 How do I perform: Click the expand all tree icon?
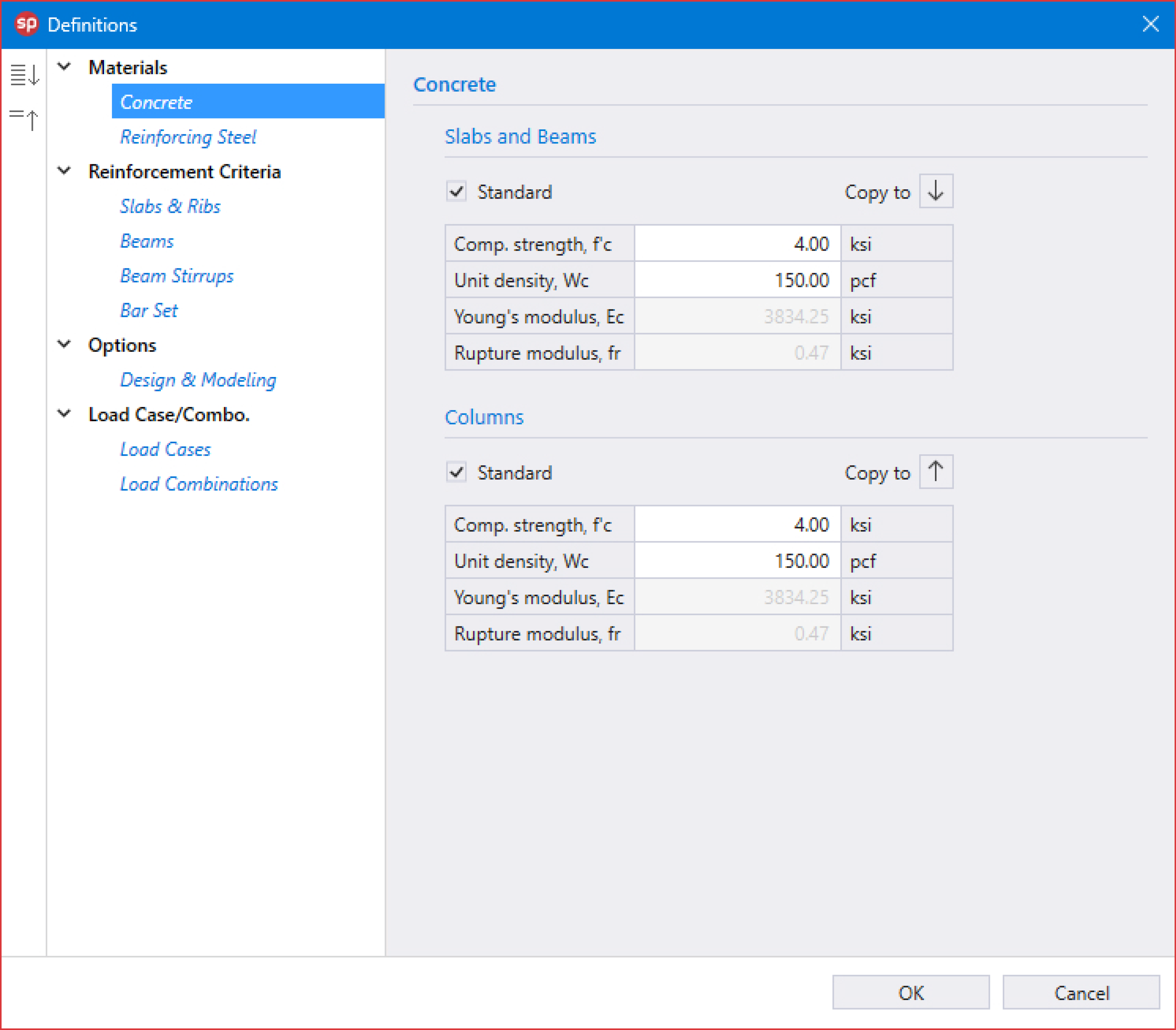[25, 75]
